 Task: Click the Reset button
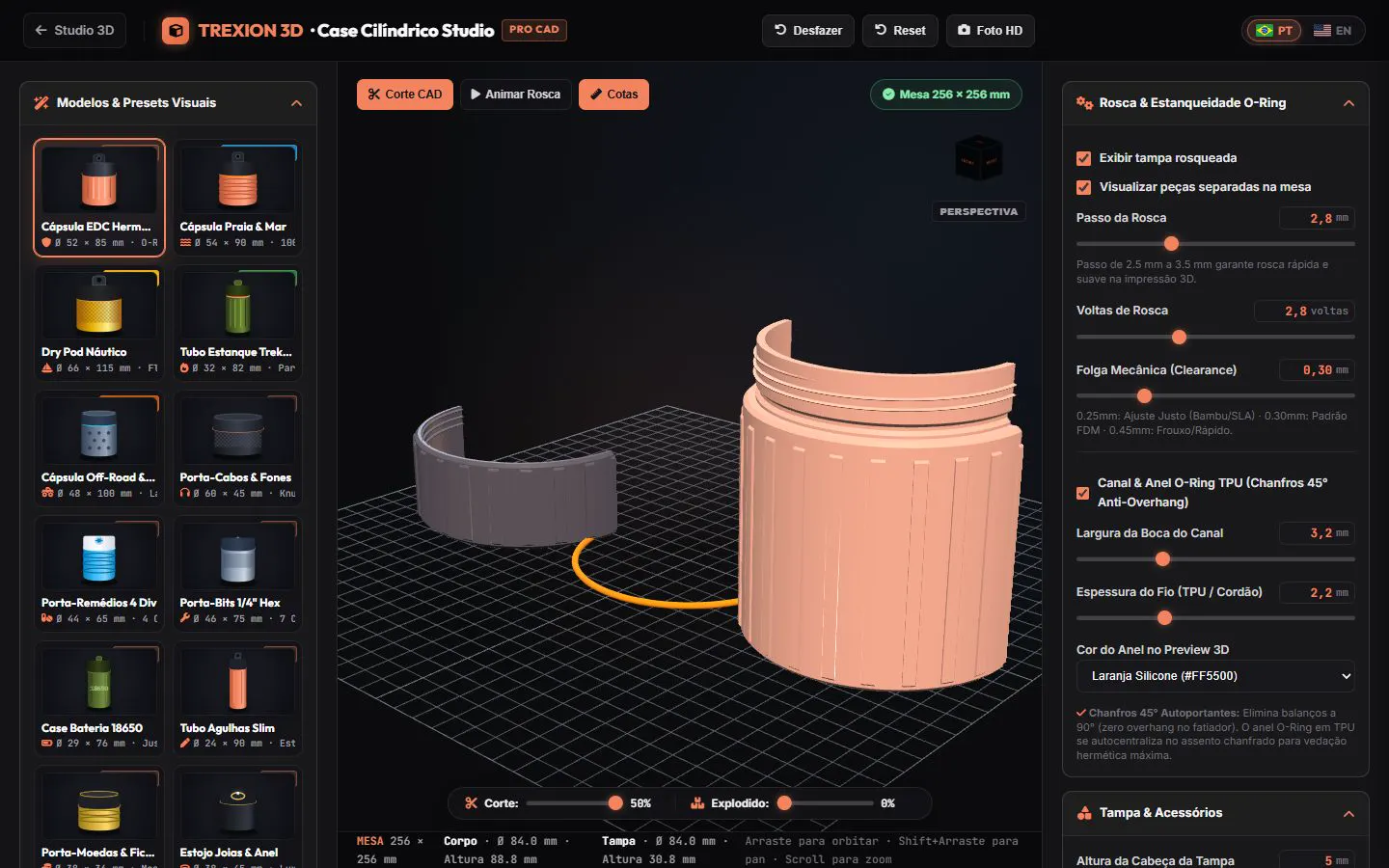900,31
